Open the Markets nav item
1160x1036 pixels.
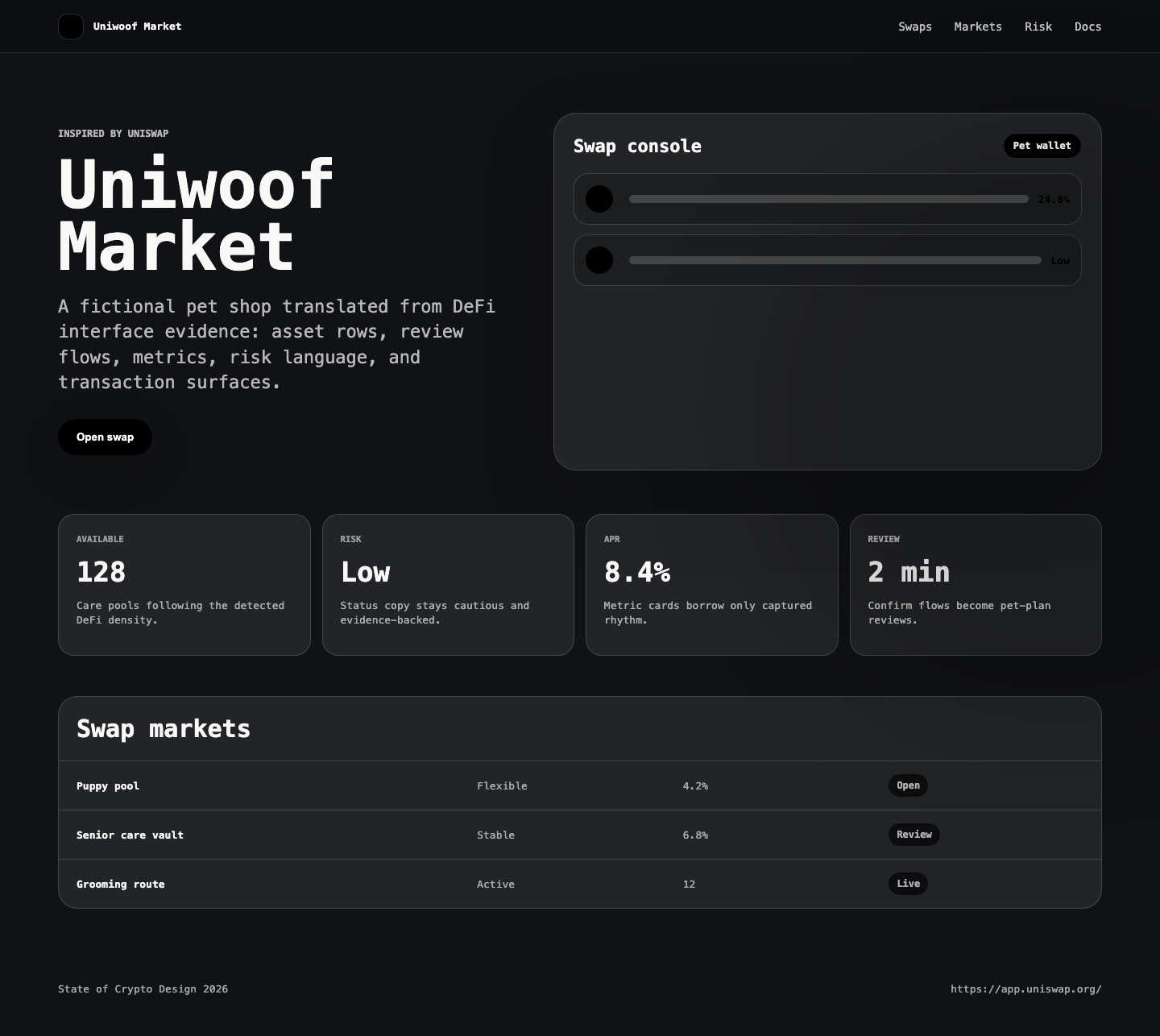point(978,27)
